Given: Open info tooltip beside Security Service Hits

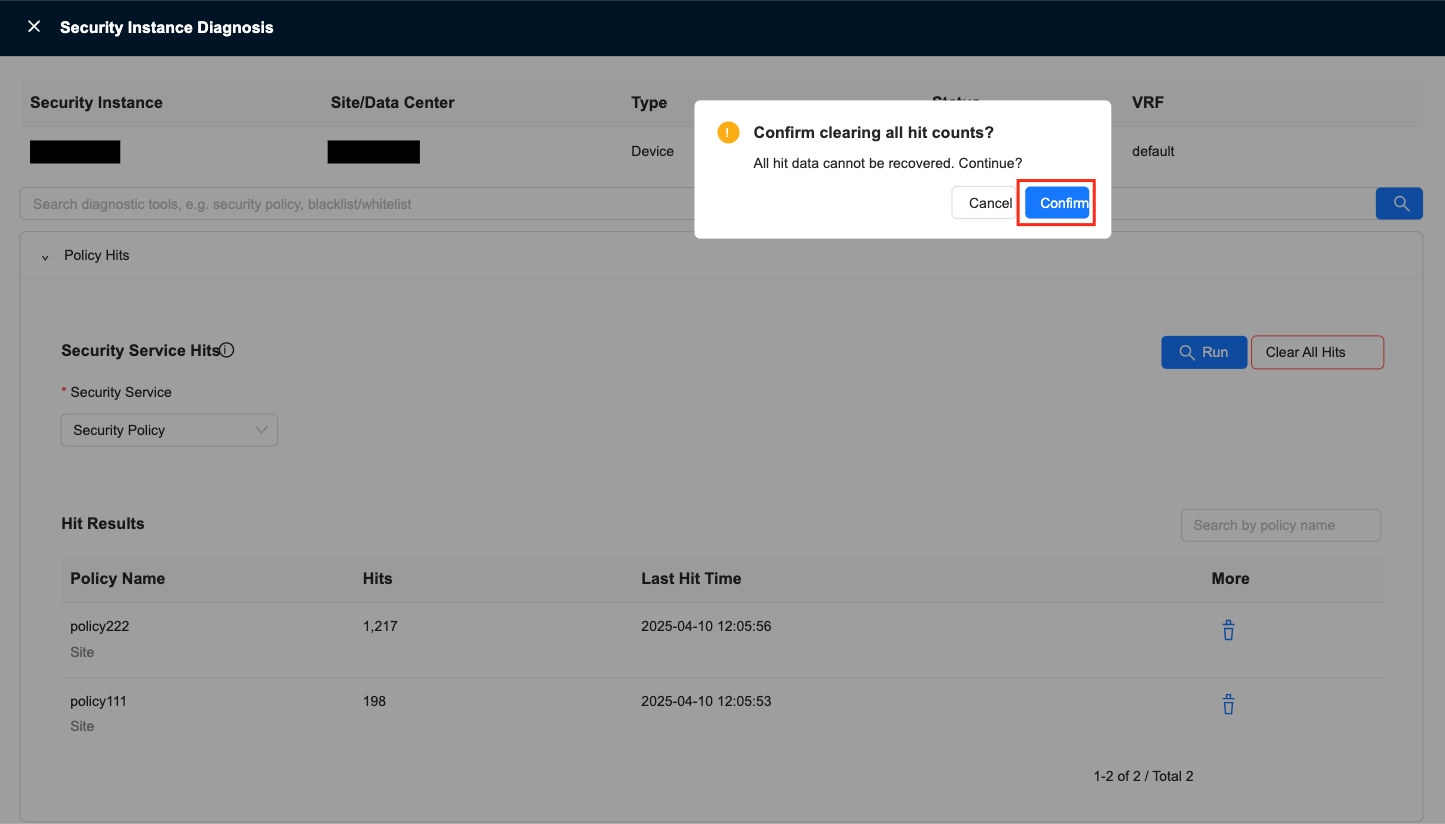Looking at the screenshot, I should [x=227, y=350].
